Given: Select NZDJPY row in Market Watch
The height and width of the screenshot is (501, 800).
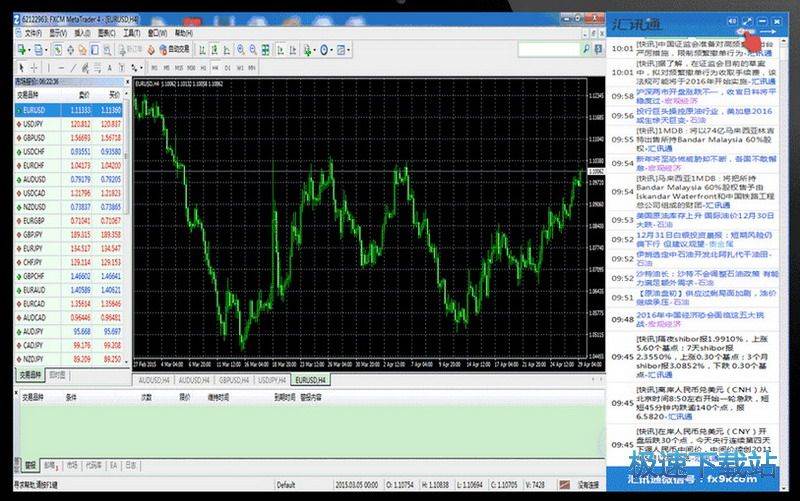Looking at the screenshot, I should coord(68,359).
